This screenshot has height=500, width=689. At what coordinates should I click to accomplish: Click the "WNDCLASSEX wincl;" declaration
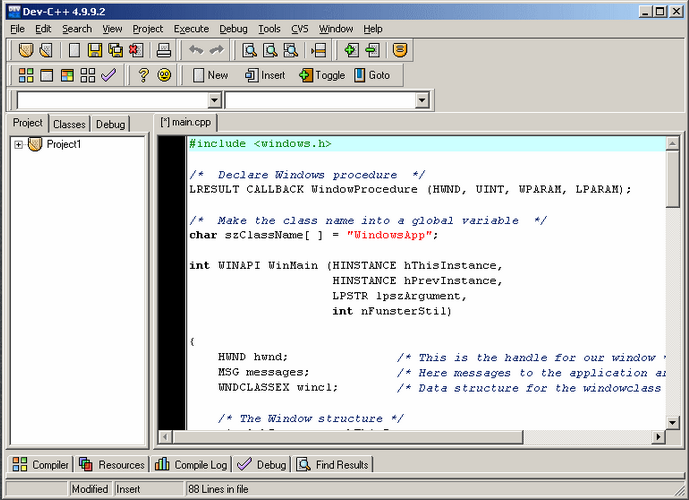278,387
